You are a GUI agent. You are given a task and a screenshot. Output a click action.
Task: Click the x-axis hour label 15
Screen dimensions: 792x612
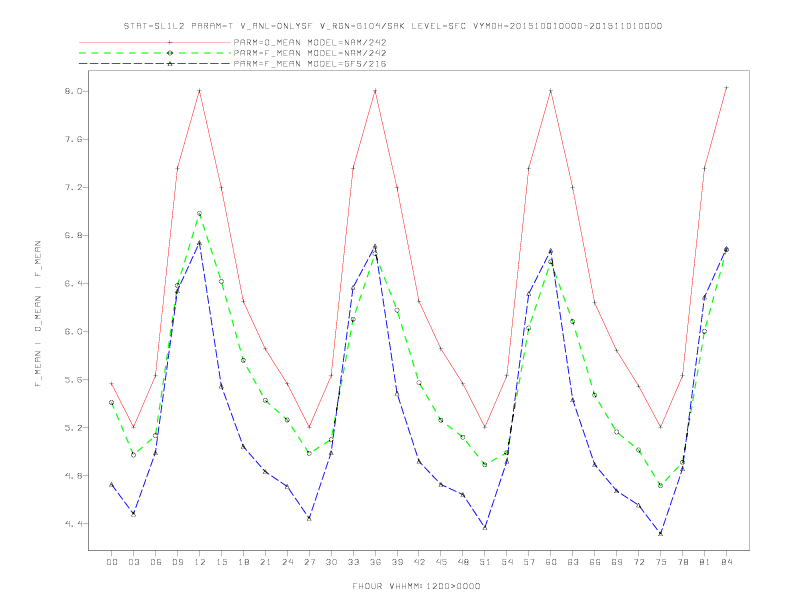coord(221,562)
